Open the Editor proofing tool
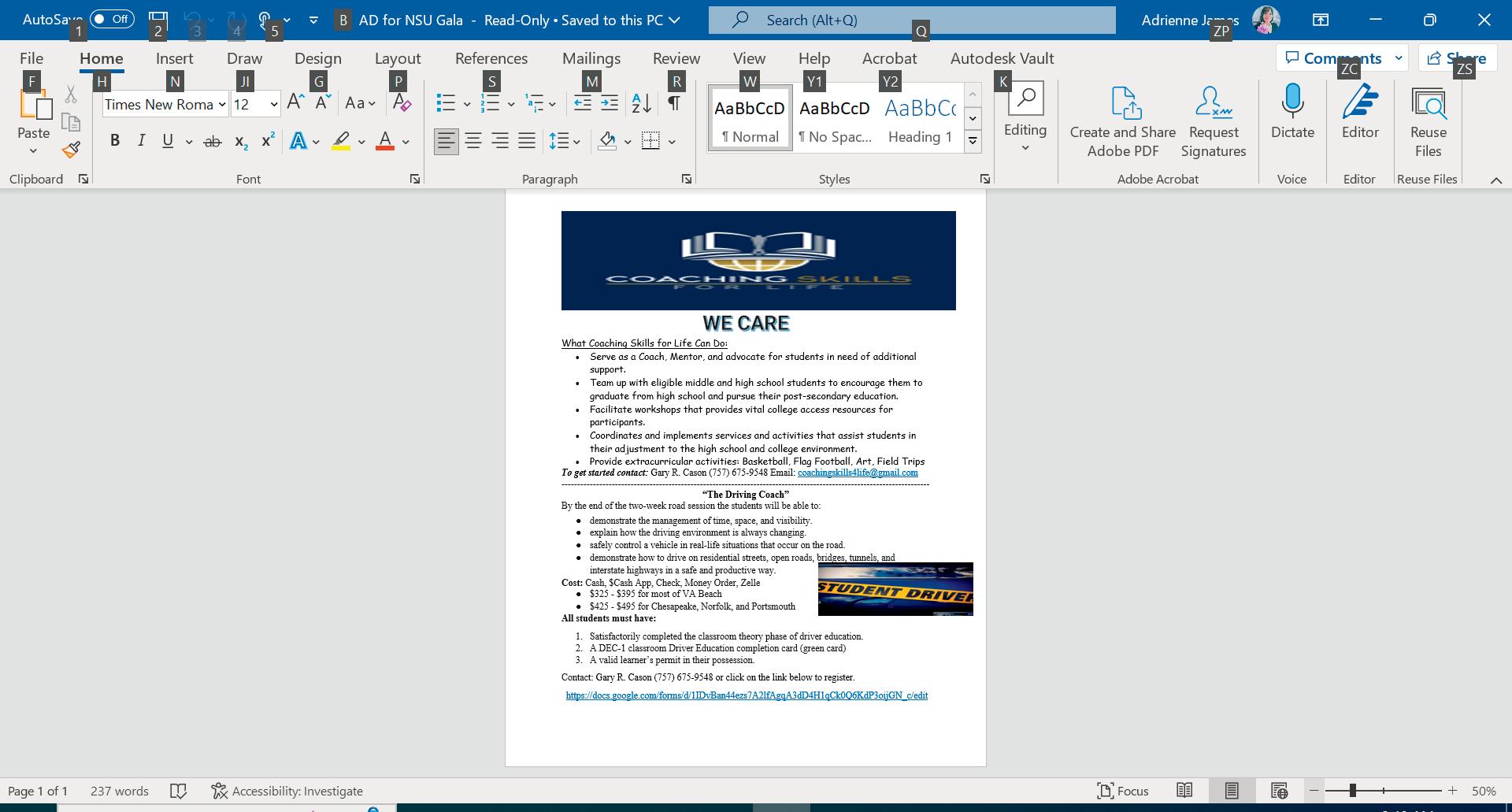The width and height of the screenshot is (1512, 812). tap(1360, 112)
